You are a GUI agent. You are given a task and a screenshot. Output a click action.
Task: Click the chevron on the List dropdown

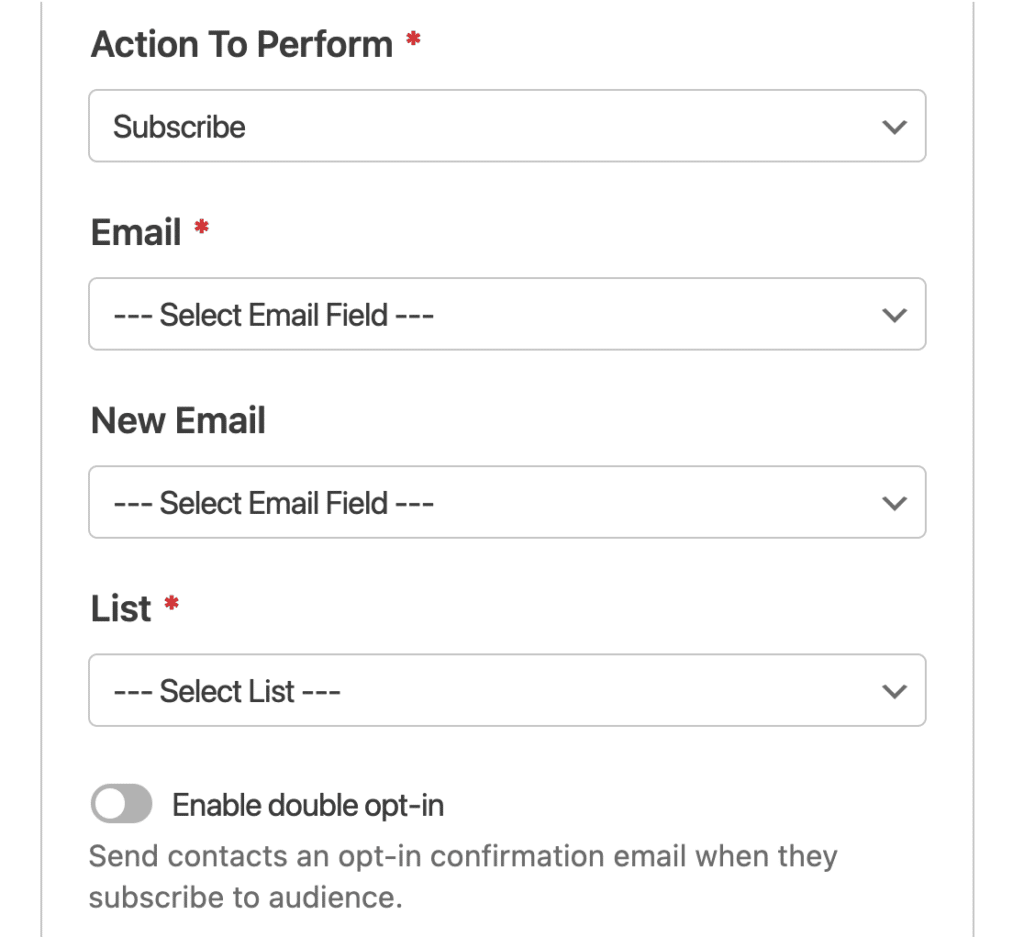[x=894, y=690]
